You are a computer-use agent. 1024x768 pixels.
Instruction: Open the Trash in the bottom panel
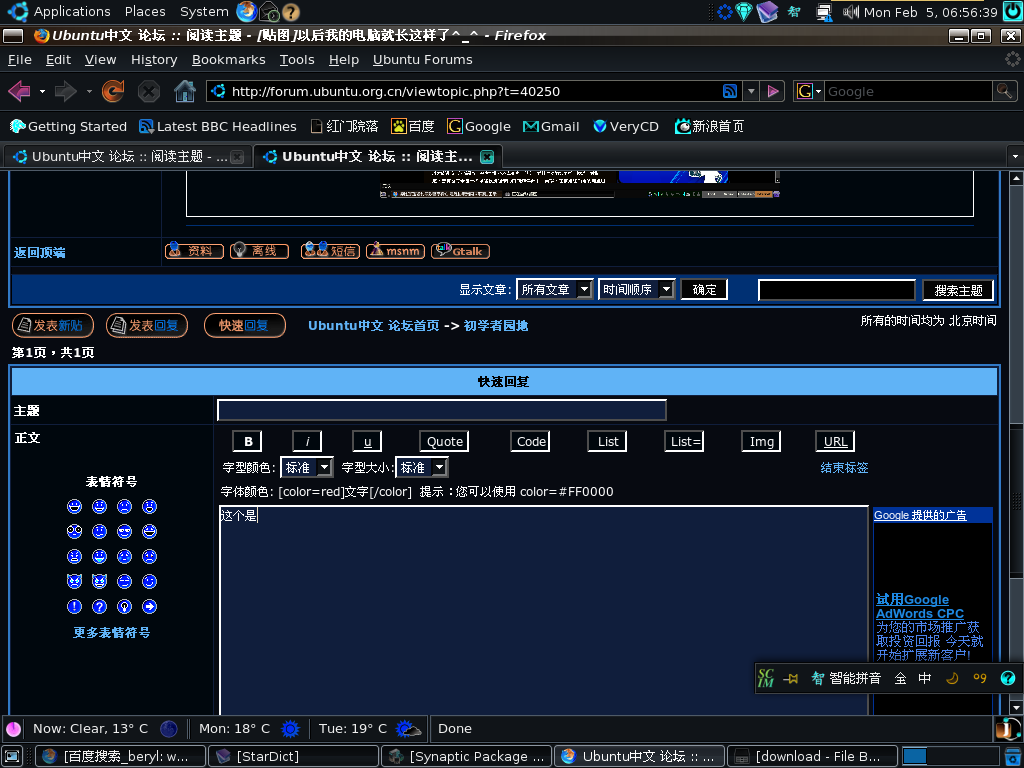pyautogui.click(x=1013, y=756)
